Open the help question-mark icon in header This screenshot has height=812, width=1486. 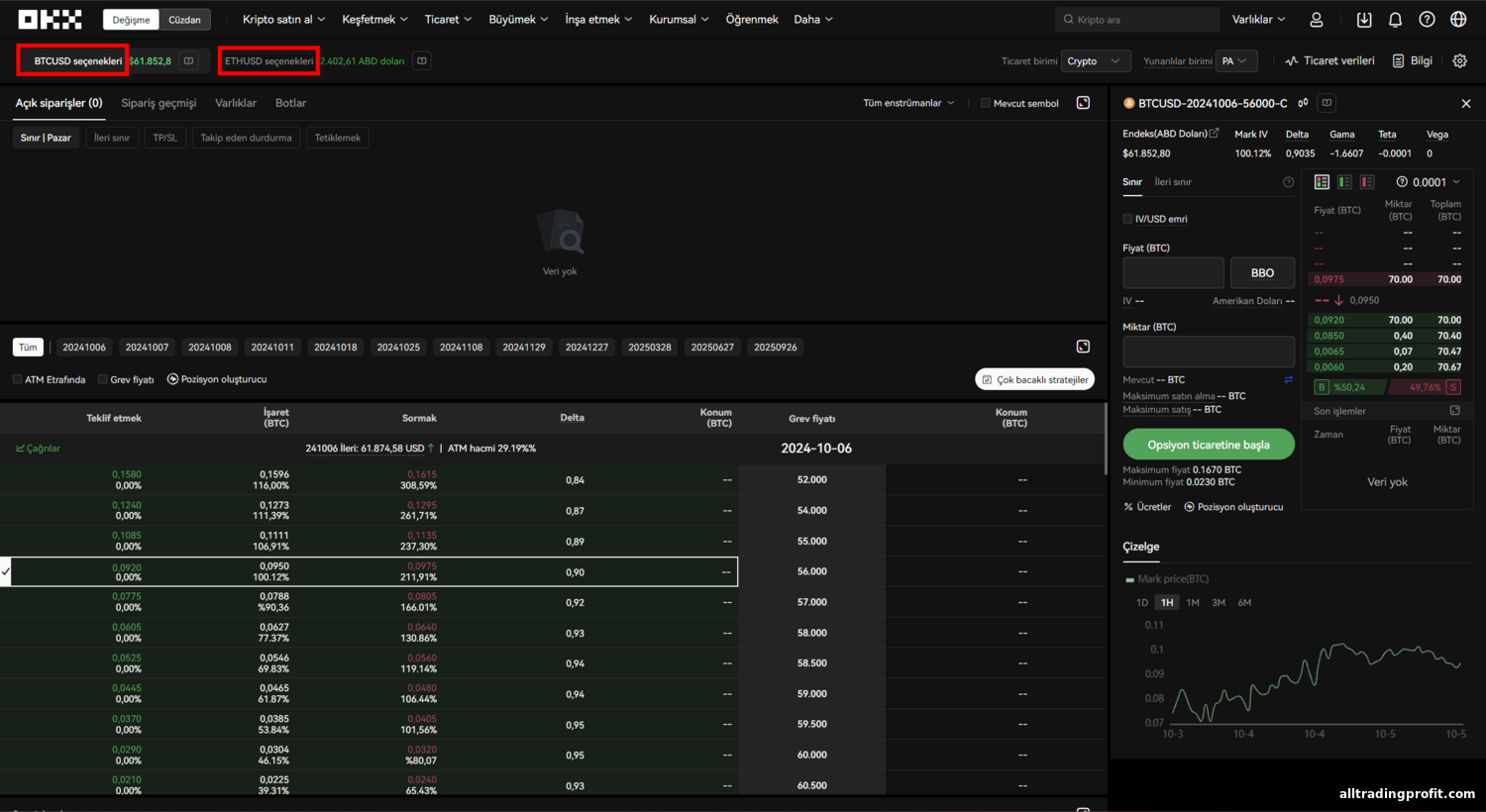pos(1427,19)
